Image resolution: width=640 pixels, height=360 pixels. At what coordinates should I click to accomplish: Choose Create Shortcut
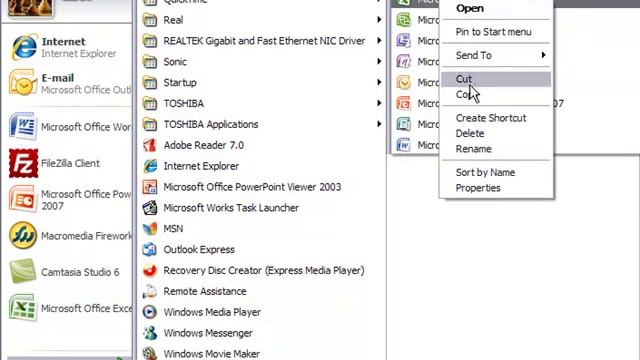tap(496, 118)
